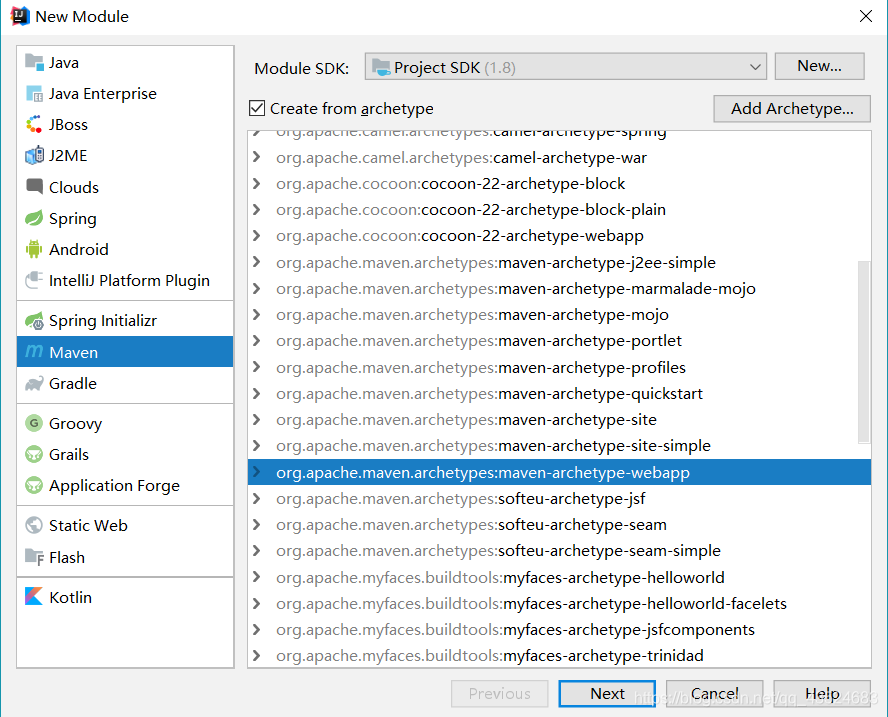Image resolution: width=888 pixels, height=717 pixels.
Task: Click the Groovy 'G' icon
Action: [35, 423]
